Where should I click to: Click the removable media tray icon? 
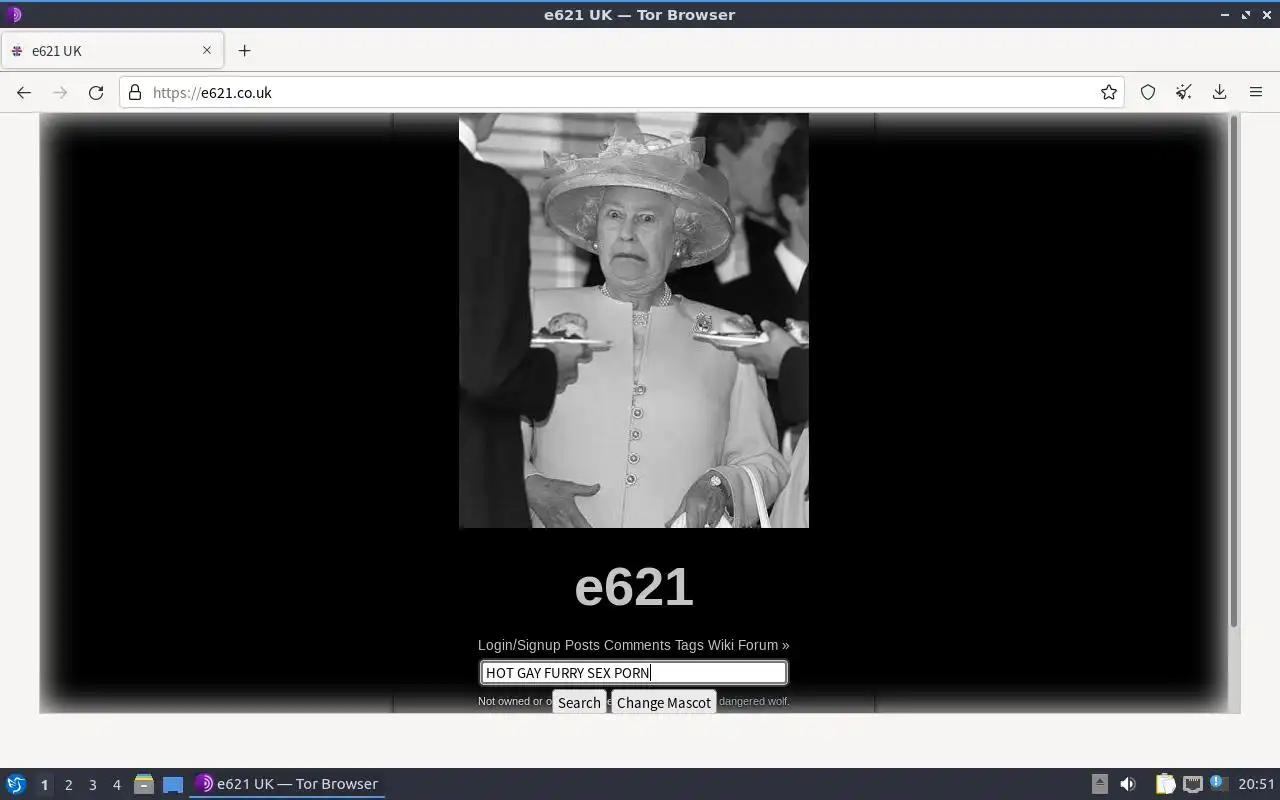[x=1100, y=784]
